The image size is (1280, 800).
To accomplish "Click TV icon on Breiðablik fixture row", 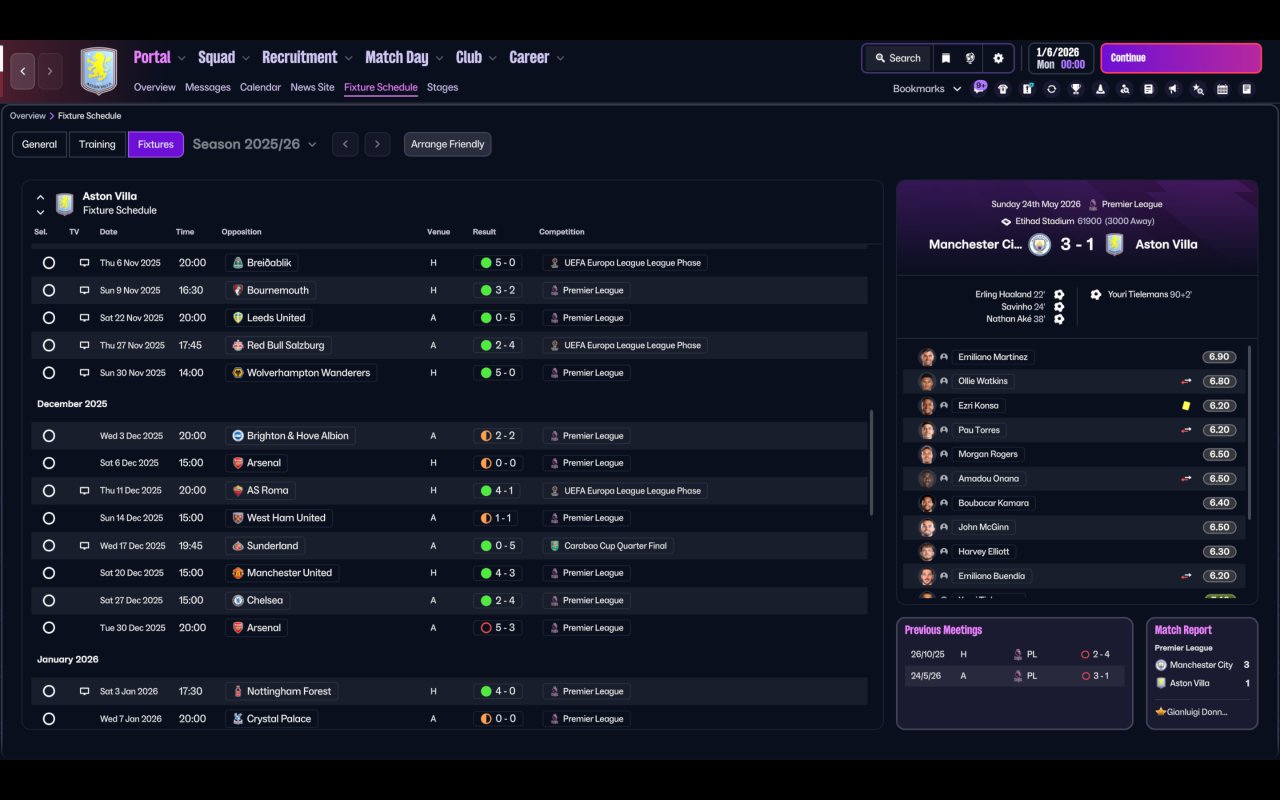I will [x=84, y=263].
